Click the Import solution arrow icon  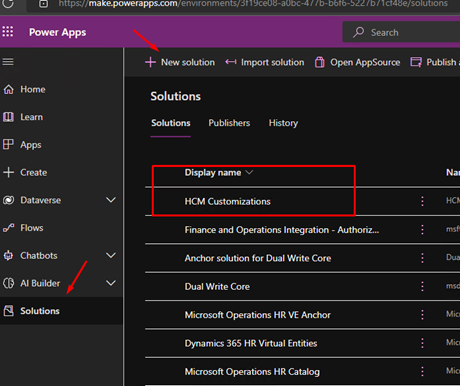[231, 62]
